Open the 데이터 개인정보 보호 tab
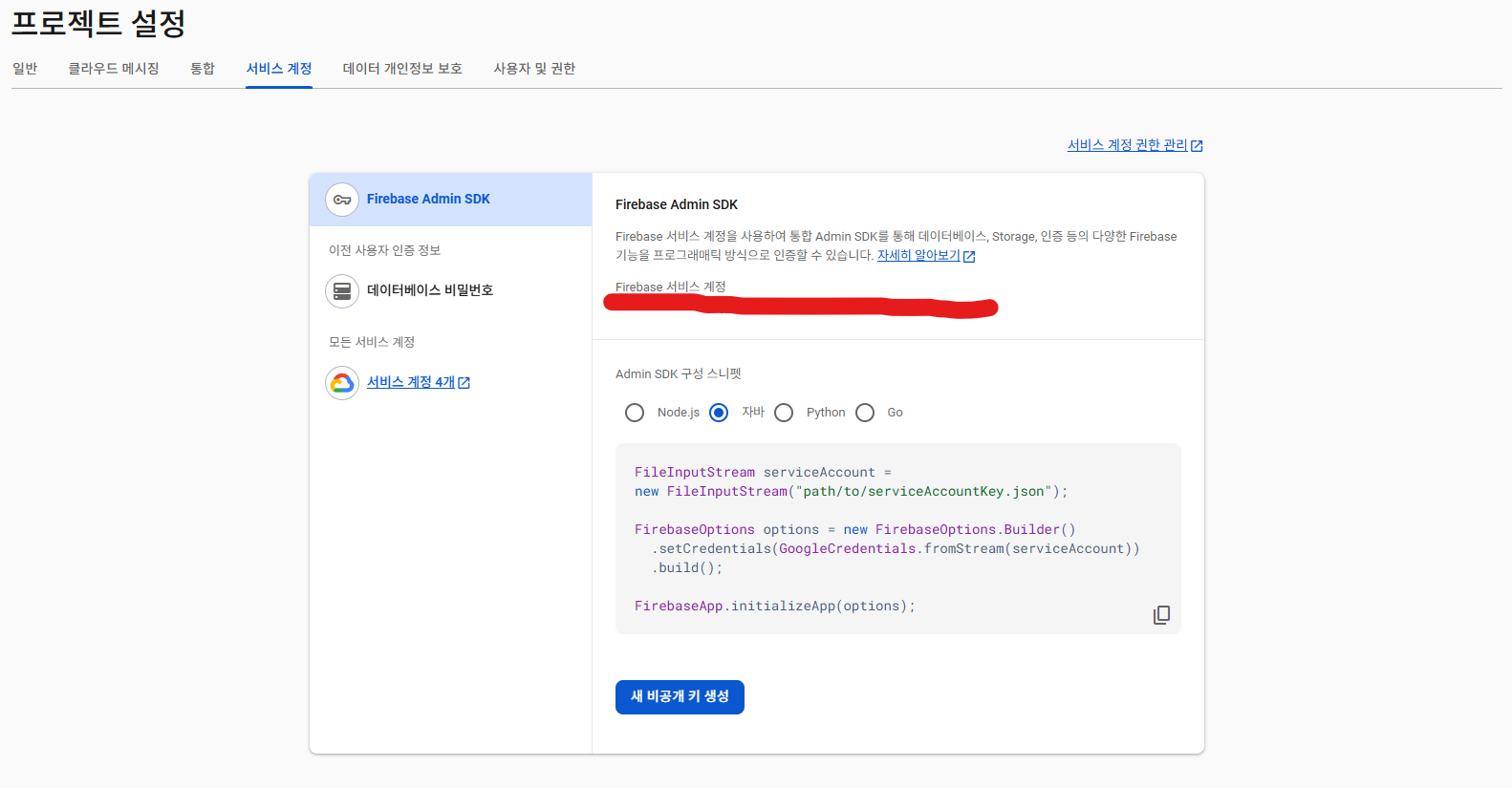This screenshot has width=1512, height=788. pos(402,69)
